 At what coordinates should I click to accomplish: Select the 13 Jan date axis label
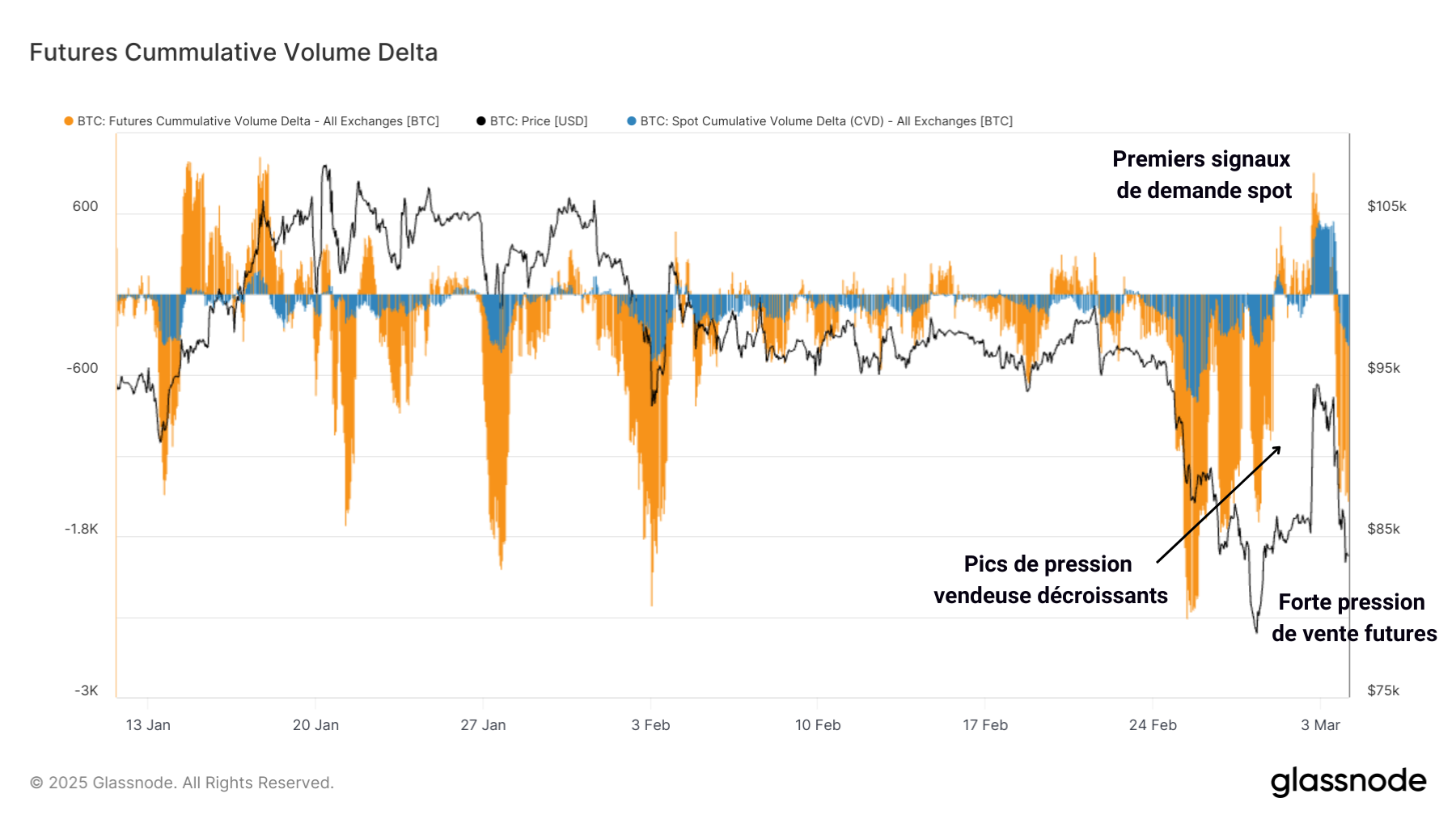tap(148, 725)
